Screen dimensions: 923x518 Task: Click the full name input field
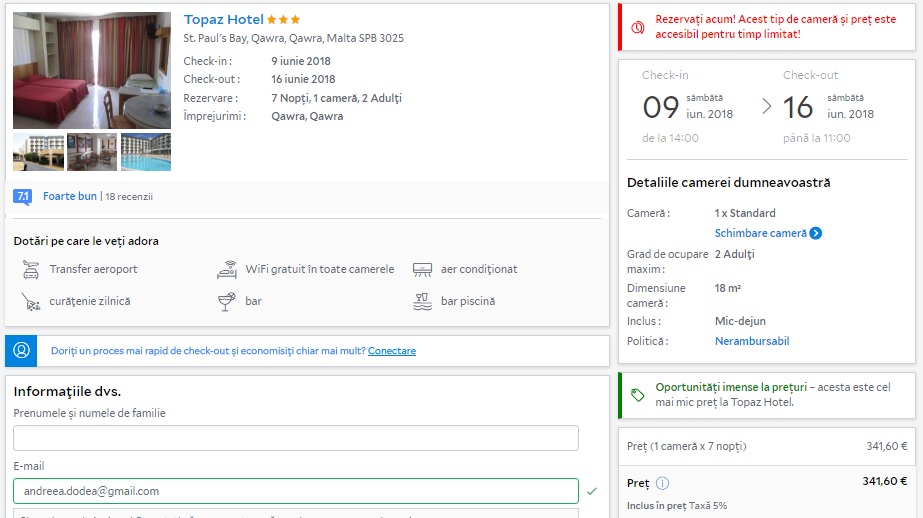(295, 438)
